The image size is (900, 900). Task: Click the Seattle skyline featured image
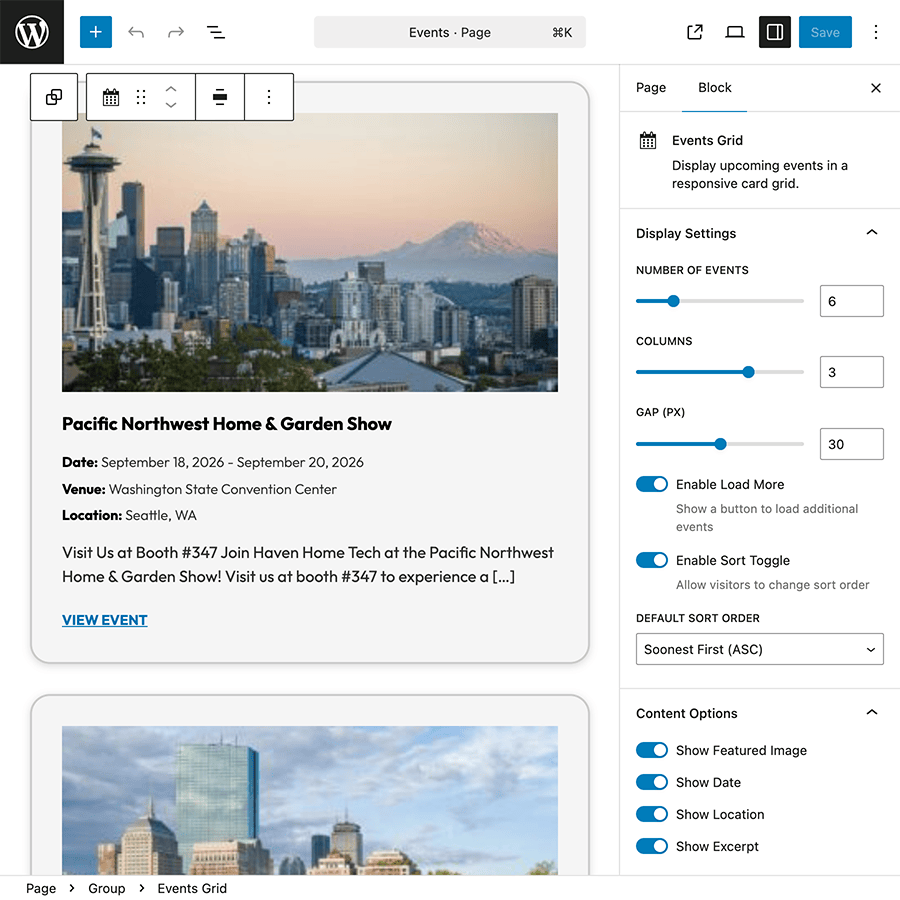[310, 253]
